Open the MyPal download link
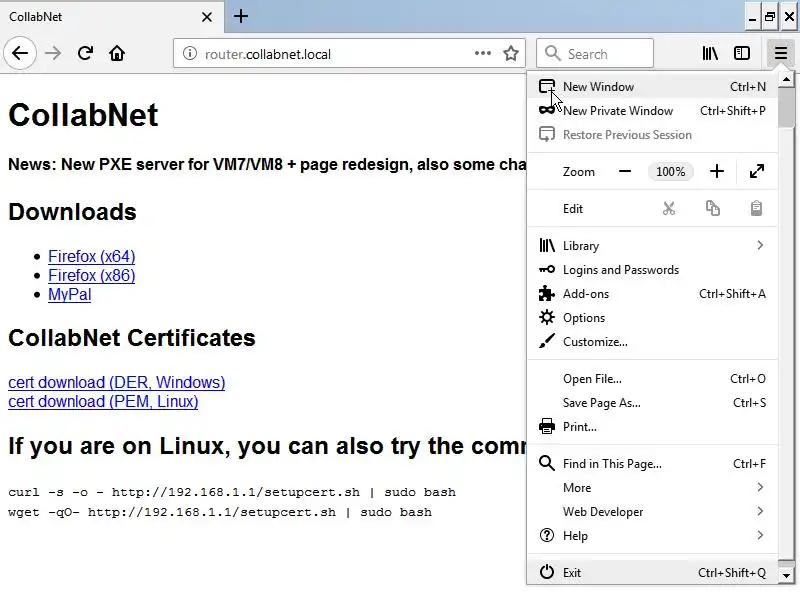This screenshot has height=600, width=800. click(70, 294)
